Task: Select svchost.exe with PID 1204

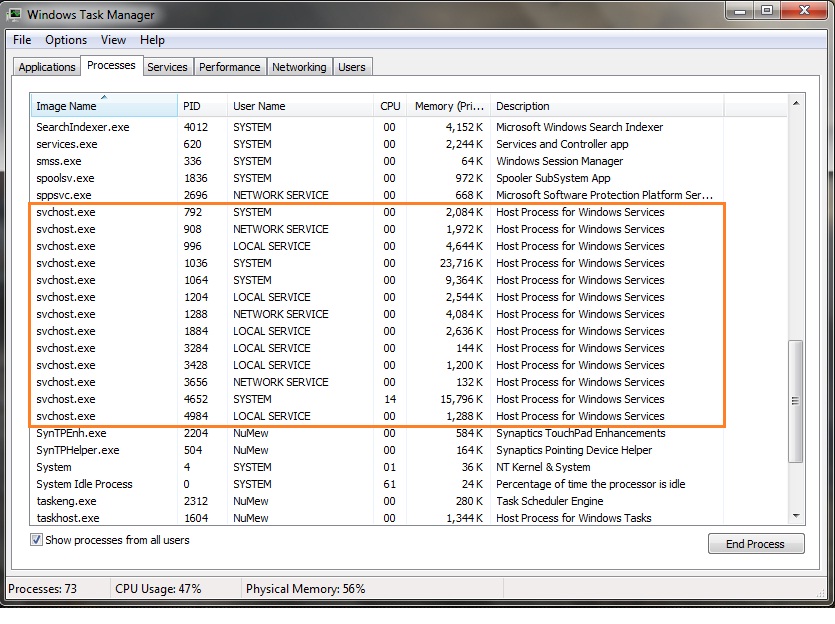Action: pos(377,298)
